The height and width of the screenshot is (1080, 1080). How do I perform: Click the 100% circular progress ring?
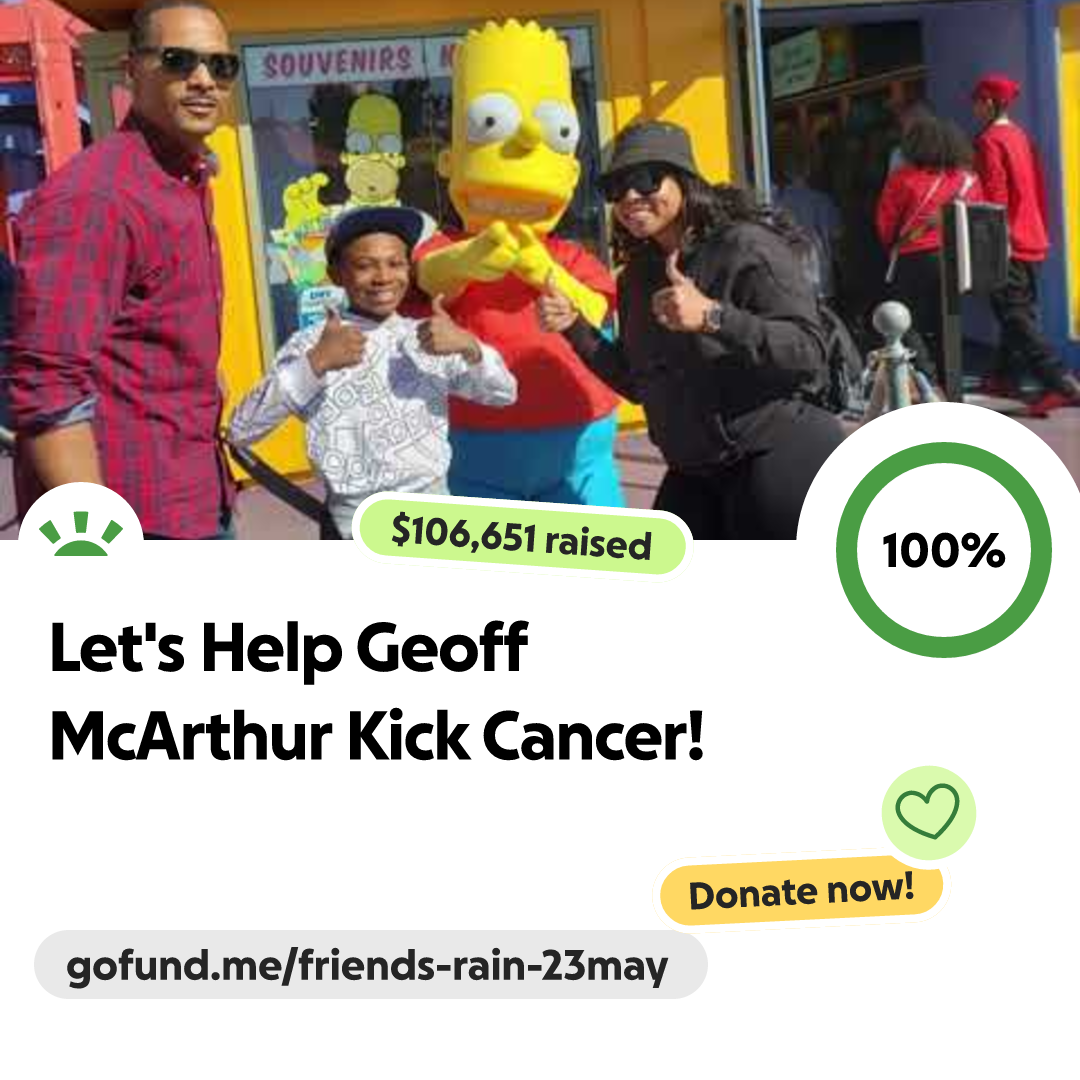[944, 550]
